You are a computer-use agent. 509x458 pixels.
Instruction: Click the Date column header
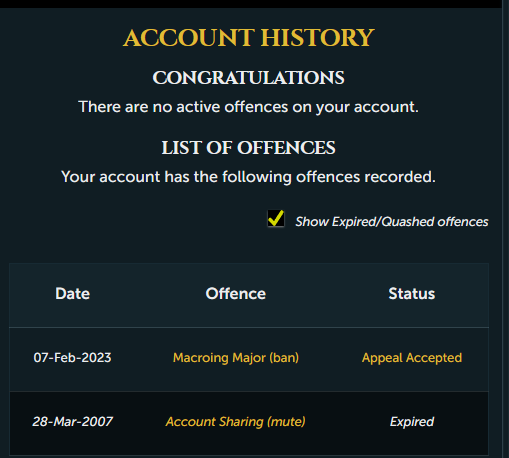pyautogui.click(x=72, y=294)
